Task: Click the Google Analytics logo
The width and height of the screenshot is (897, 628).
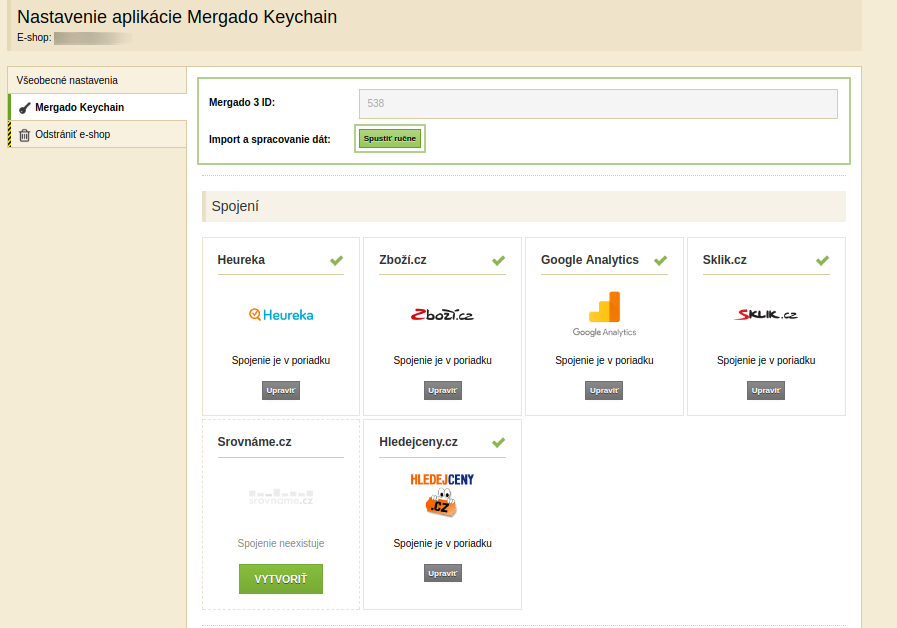Action: pyautogui.click(x=604, y=314)
